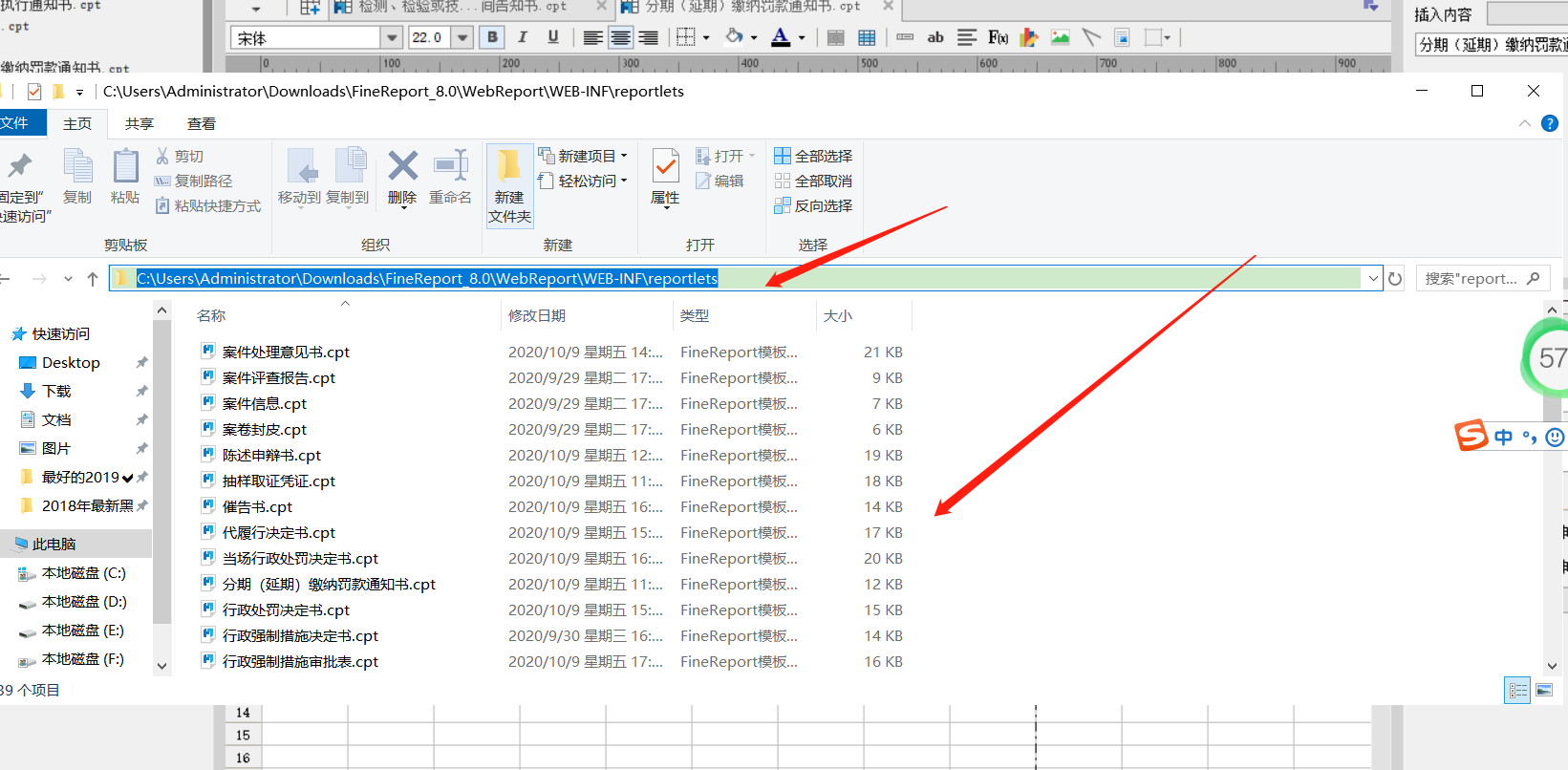Switch to 检测、检验或技术鉴定告知书.cpt tab
Image resolution: width=1568 pixels, height=770 pixels.
coord(462,7)
